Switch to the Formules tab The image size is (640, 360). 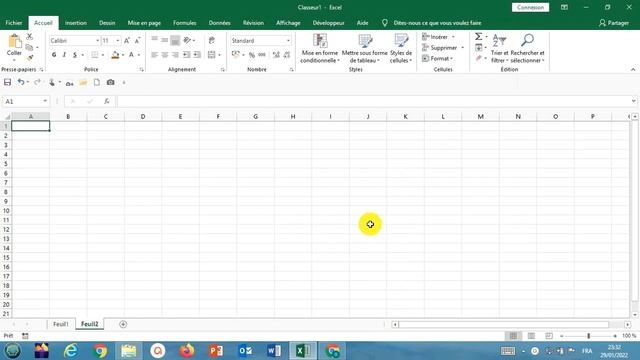[184, 23]
